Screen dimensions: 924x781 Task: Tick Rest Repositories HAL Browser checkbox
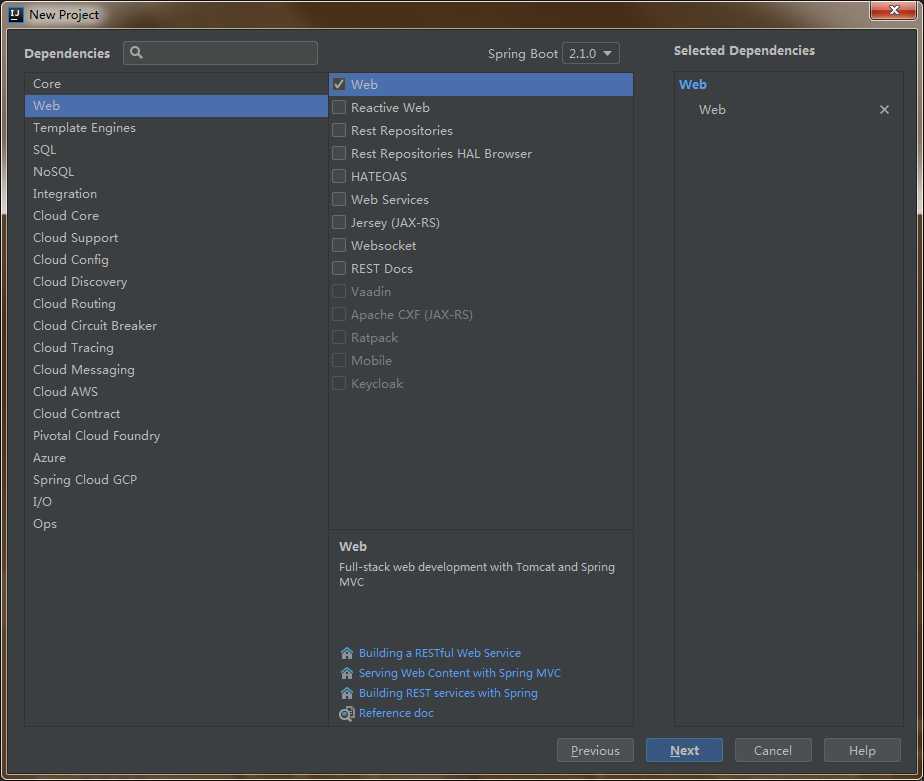point(339,153)
